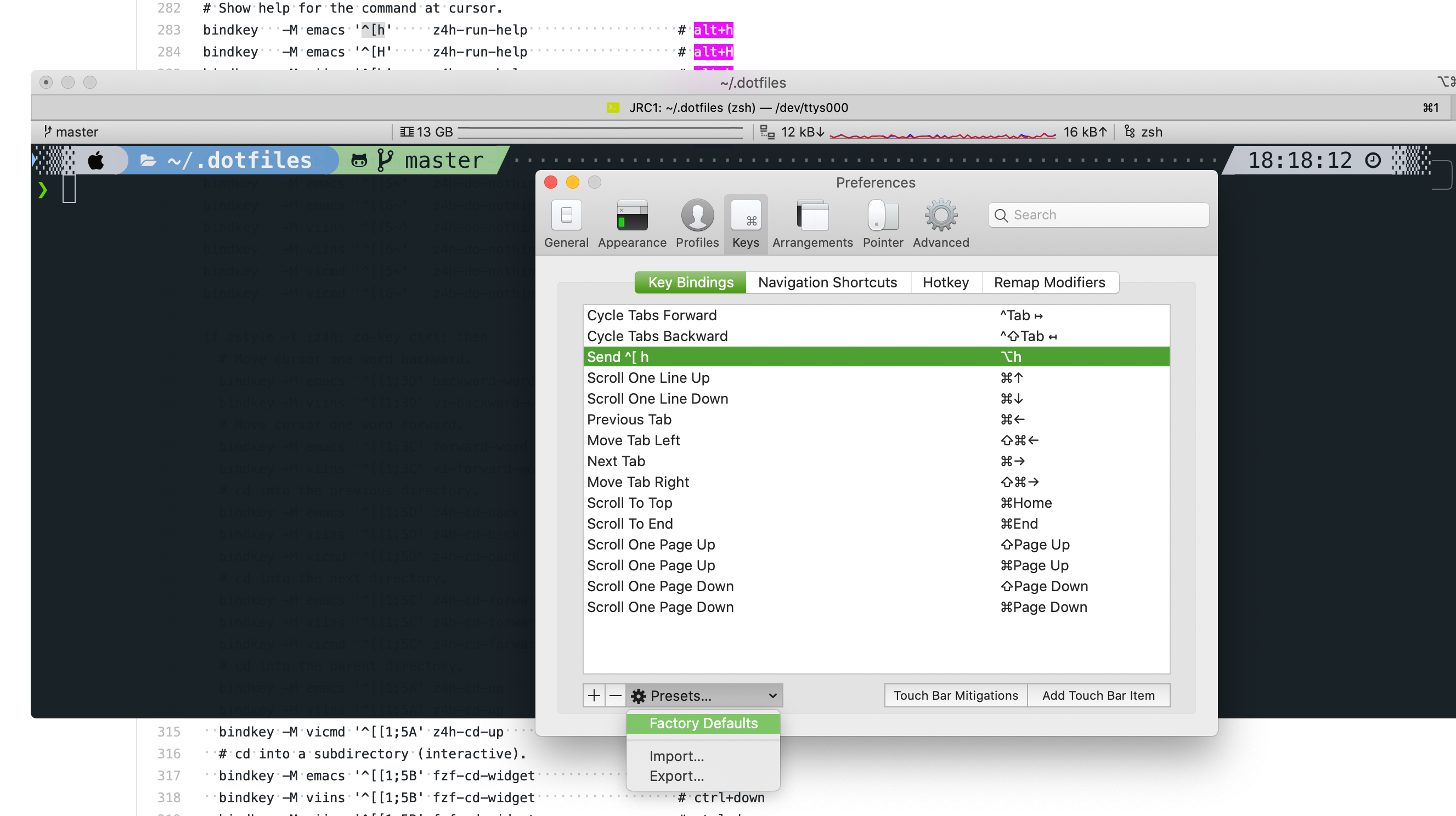This screenshot has width=1456, height=816.
Task: Click the clock icon next to 18:18:12
Action: pos(1373,161)
